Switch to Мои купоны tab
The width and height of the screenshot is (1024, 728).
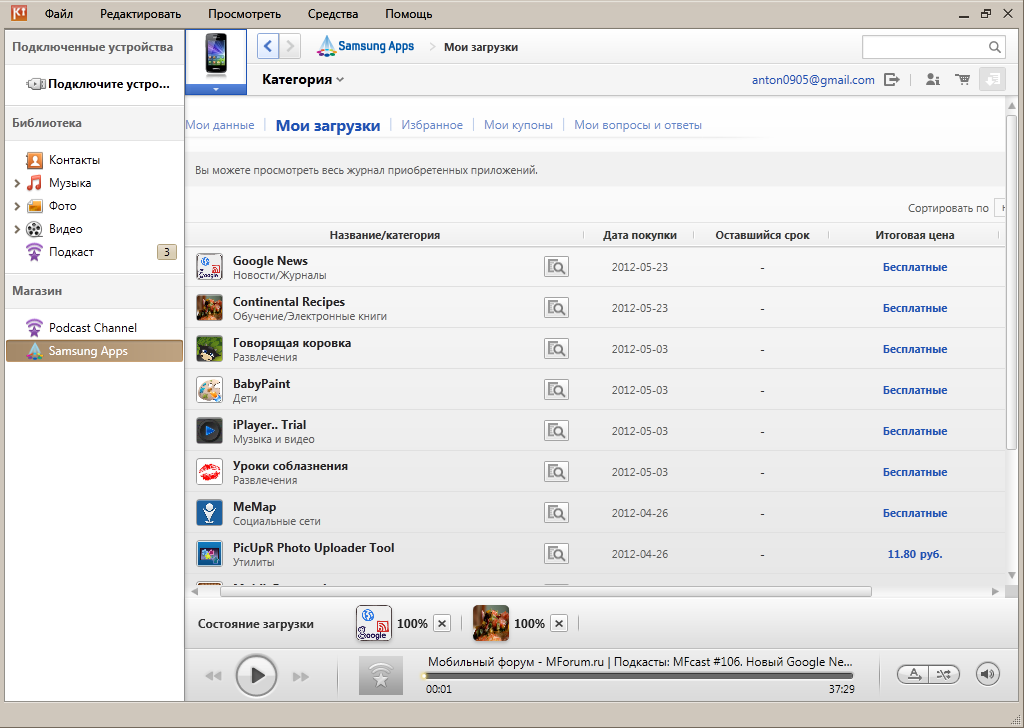[x=519, y=125]
